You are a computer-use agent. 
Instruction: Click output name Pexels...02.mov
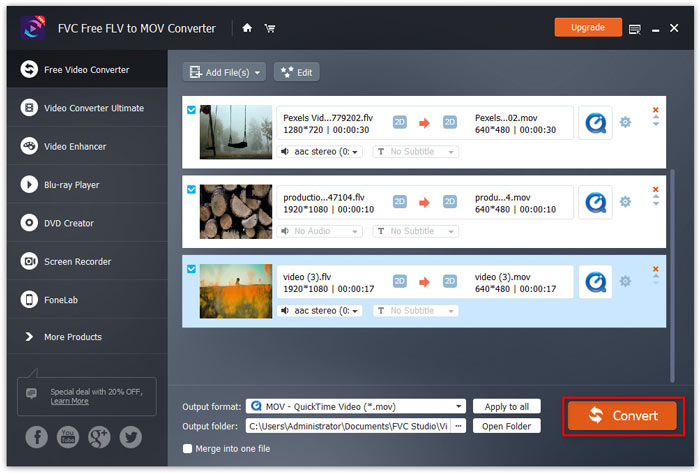click(506, 118)
